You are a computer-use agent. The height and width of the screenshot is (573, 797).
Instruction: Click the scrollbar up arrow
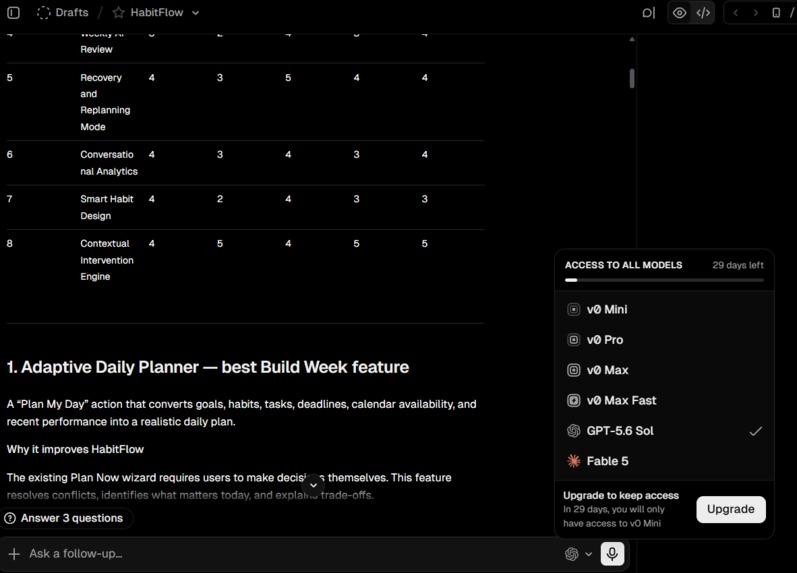point(632,39)
